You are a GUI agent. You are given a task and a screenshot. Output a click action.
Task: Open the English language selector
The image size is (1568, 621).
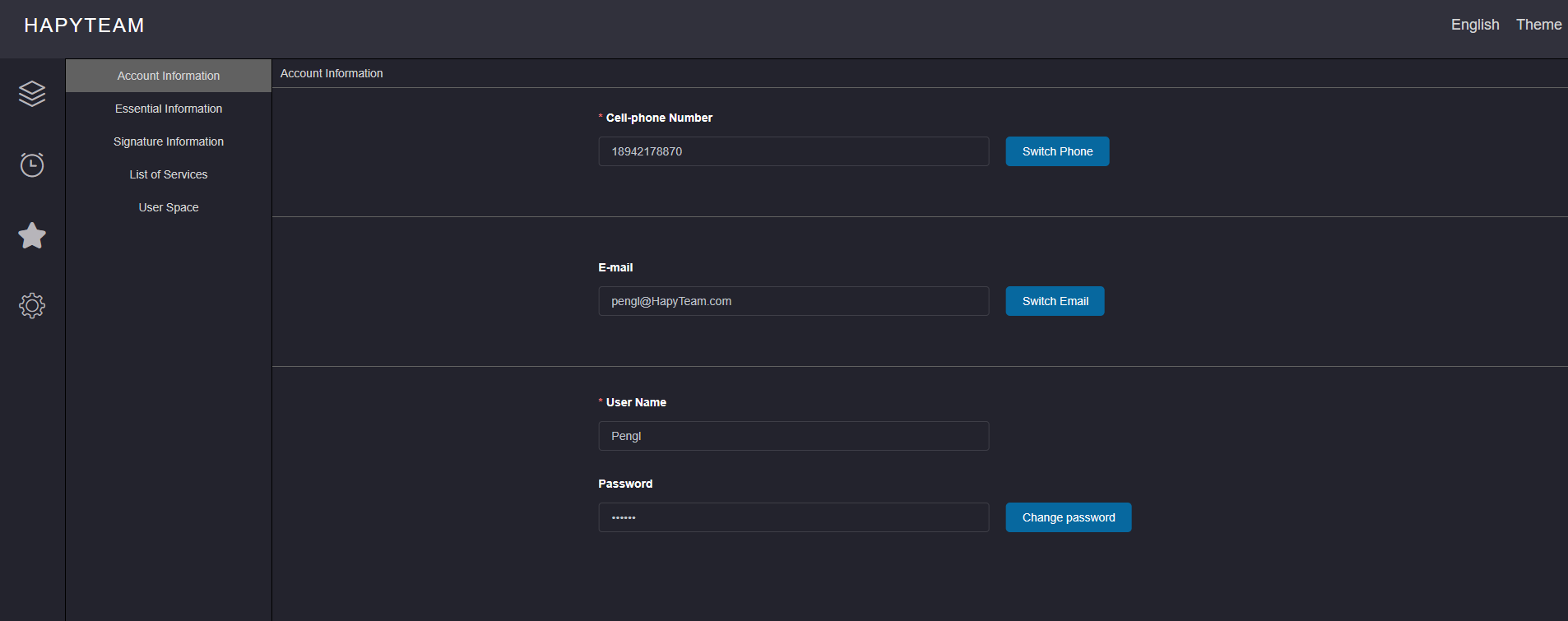1475,25
